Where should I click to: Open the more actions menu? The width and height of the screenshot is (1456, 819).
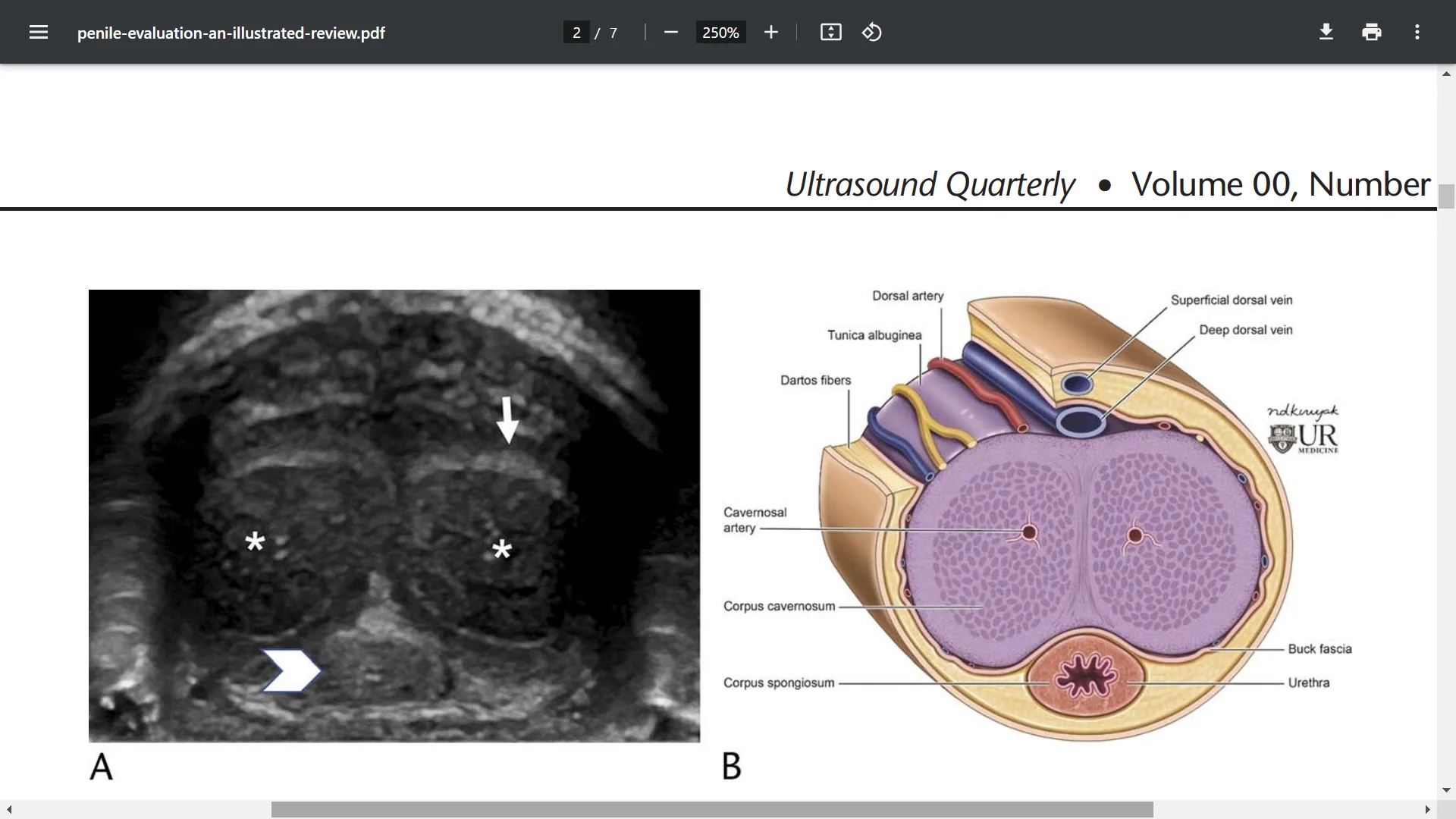[x=1417, y=32]
